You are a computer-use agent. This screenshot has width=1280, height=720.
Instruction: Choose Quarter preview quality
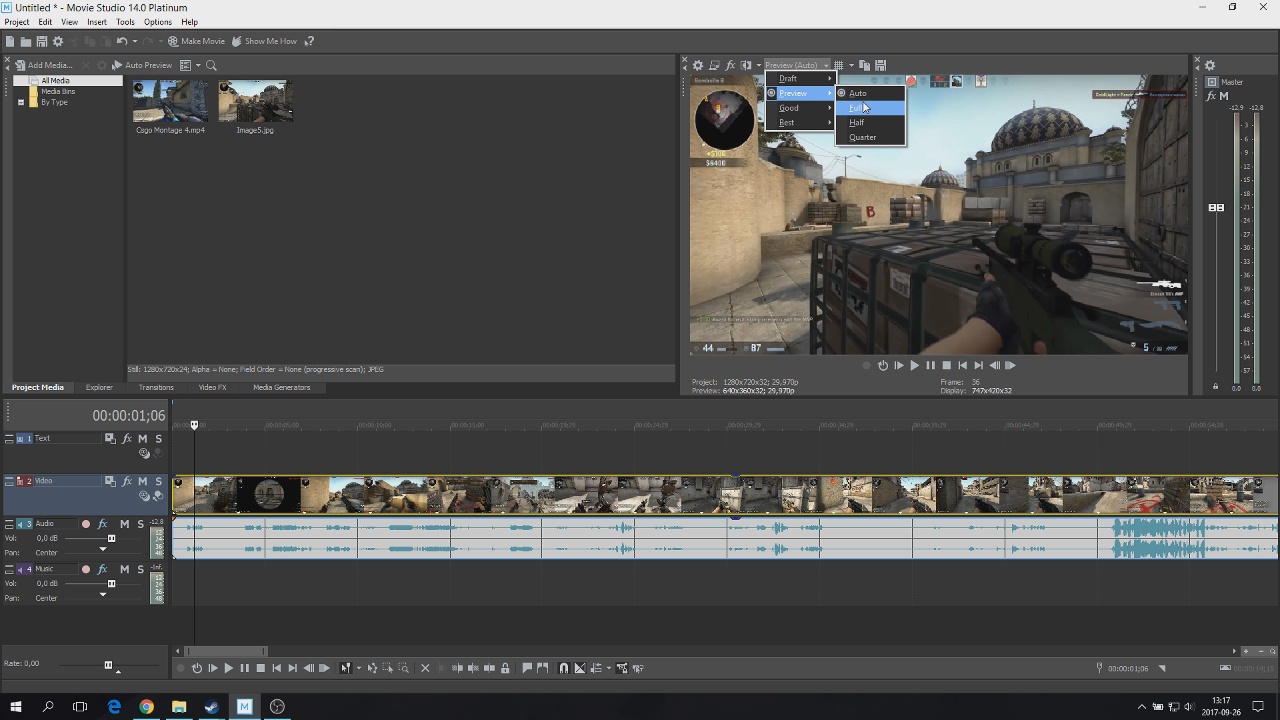coord(870,138)
